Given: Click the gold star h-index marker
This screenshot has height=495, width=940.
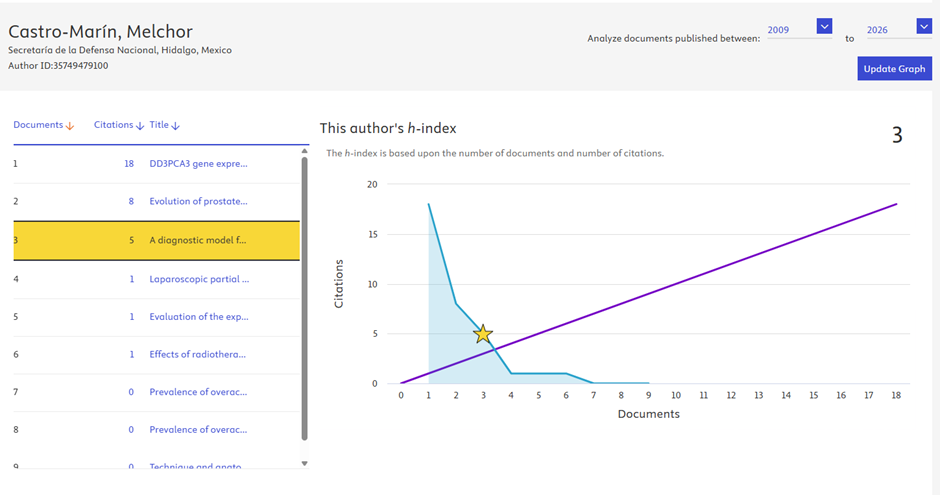Looking at the screenshot, I should pyautogui.click(x=483, y=334).
